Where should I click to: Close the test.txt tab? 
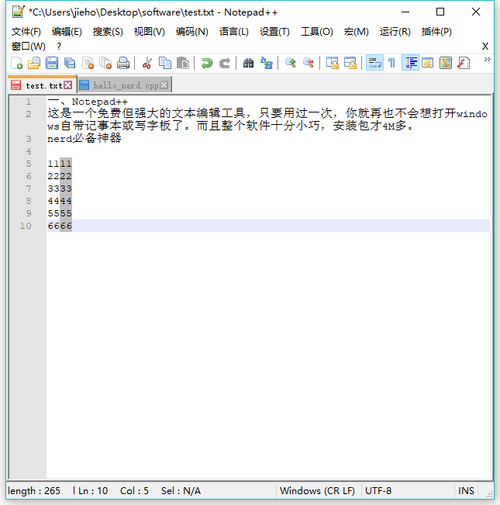coord(68,85)
